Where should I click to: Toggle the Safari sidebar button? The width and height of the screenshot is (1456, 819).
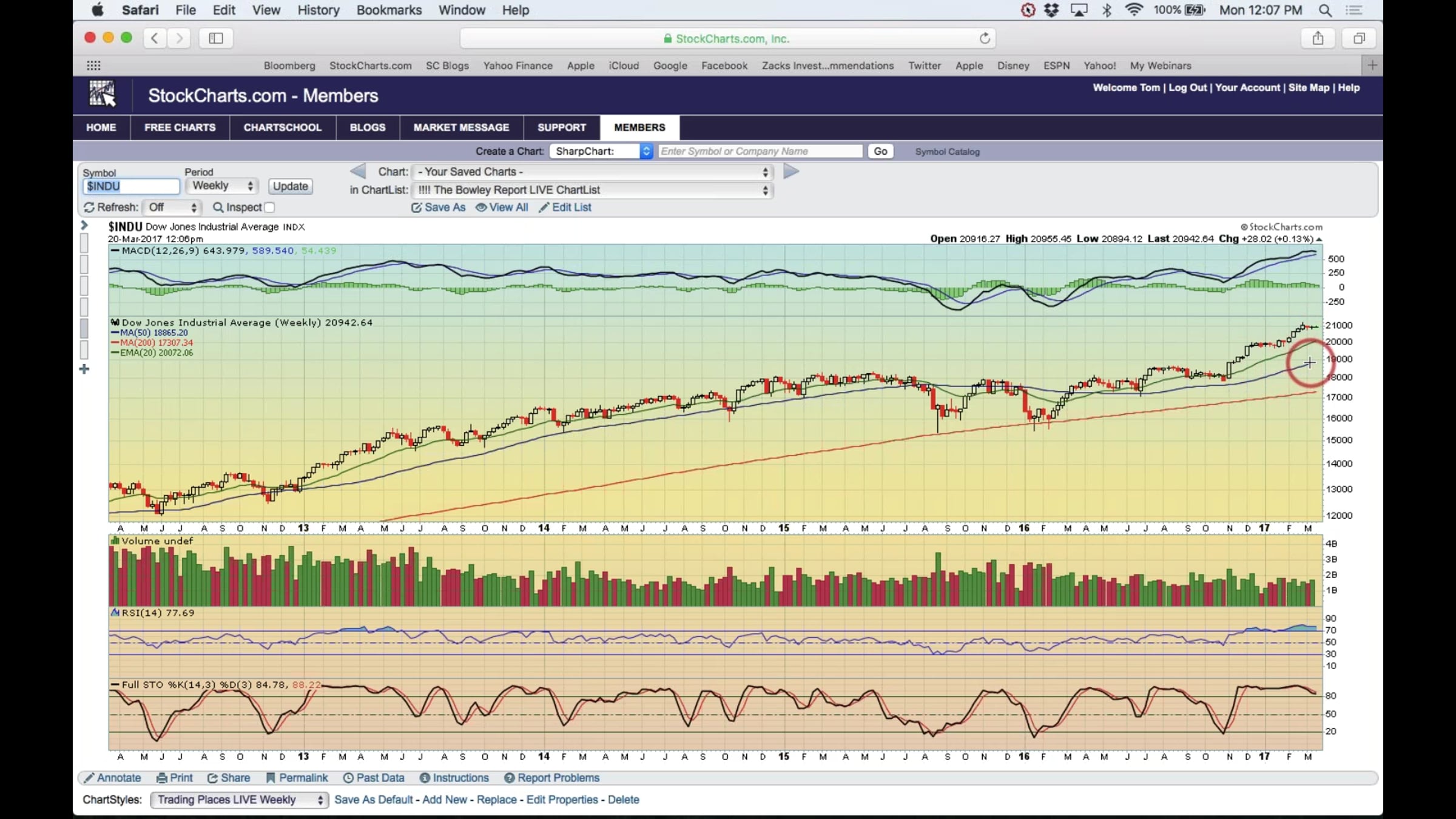click(x=216, y=38)
